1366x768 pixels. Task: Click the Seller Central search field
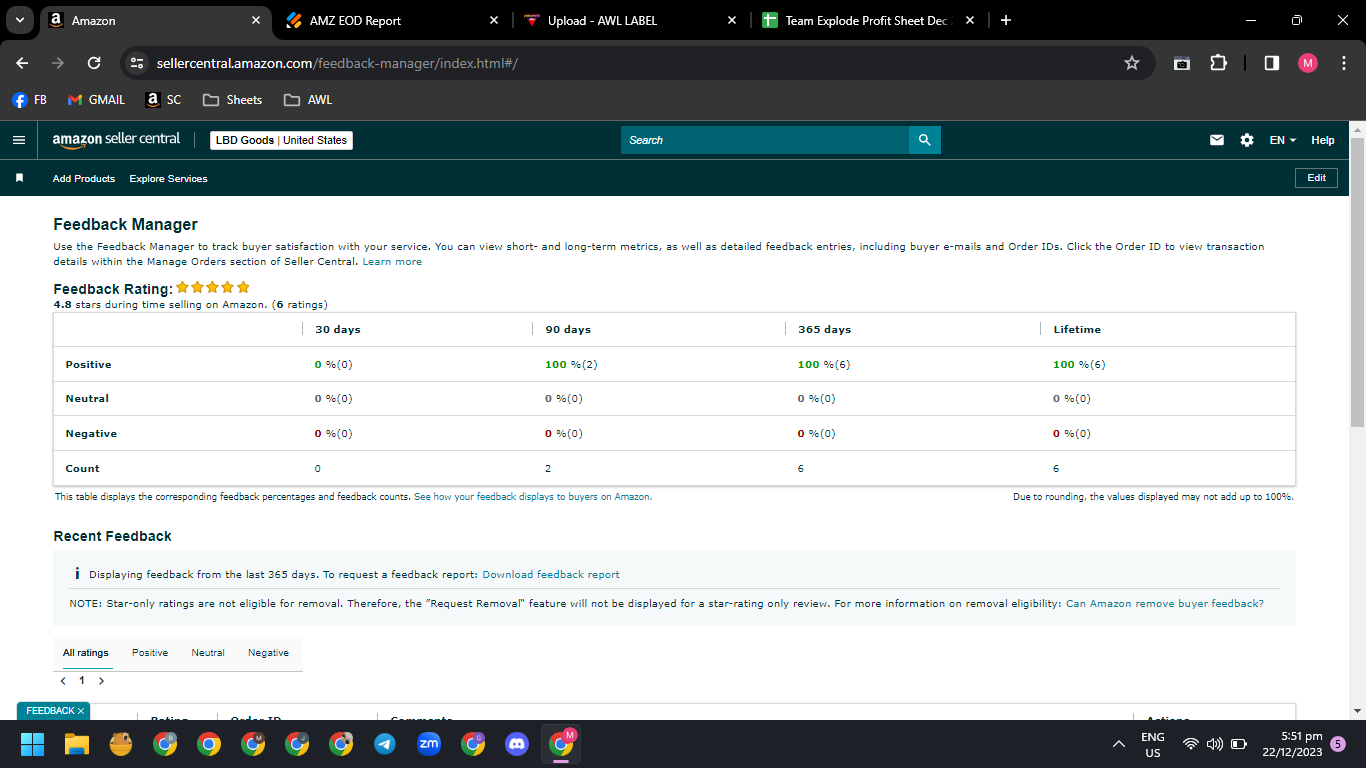(x=765, y=140)
